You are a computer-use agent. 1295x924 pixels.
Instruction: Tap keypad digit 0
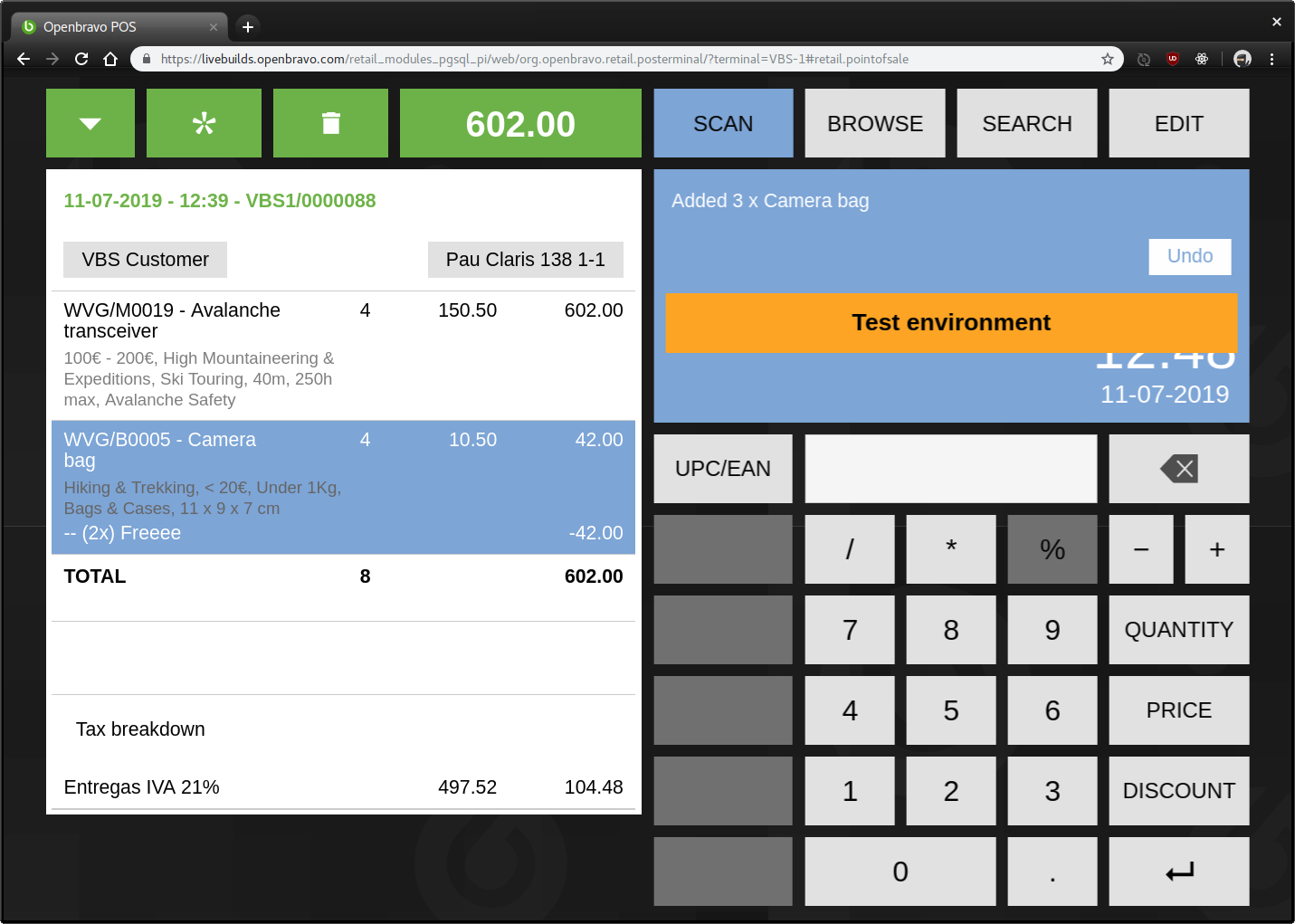(x=900, y=872)
